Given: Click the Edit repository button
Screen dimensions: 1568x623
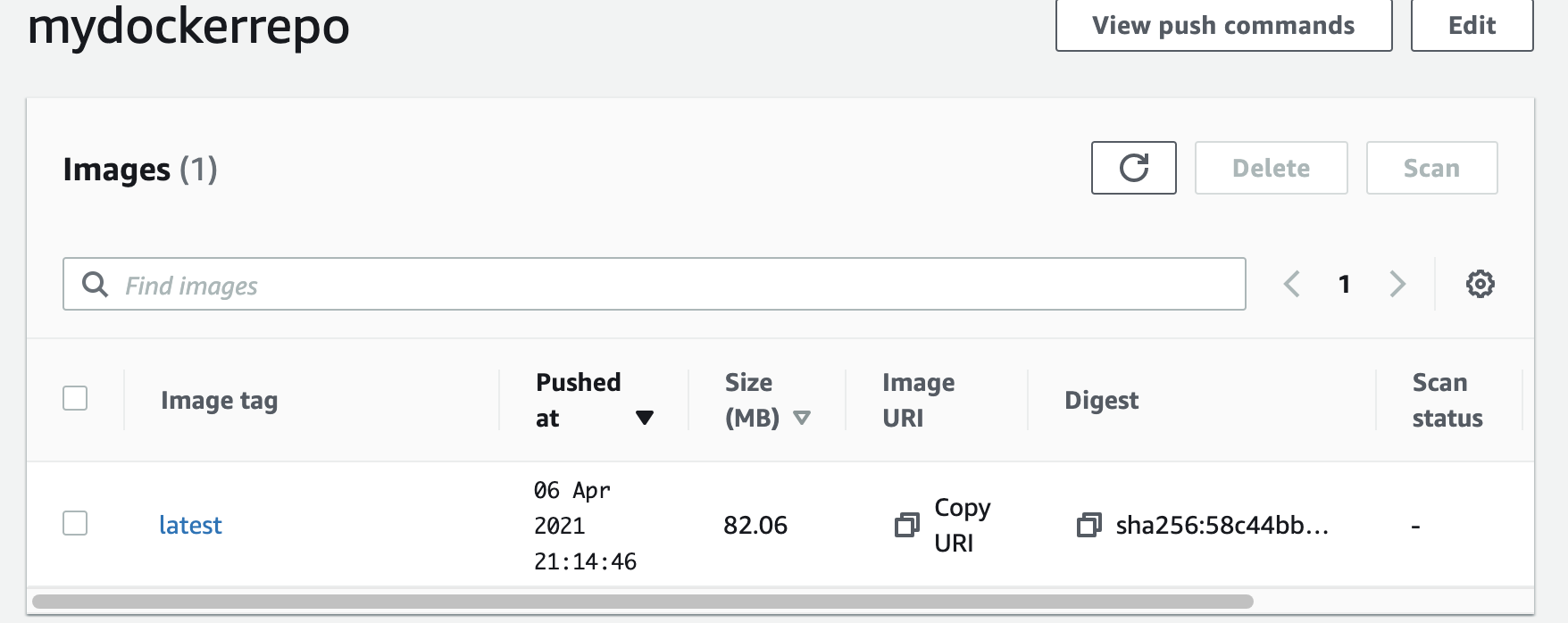Looking at the screenshot, I should [1472, 25].
